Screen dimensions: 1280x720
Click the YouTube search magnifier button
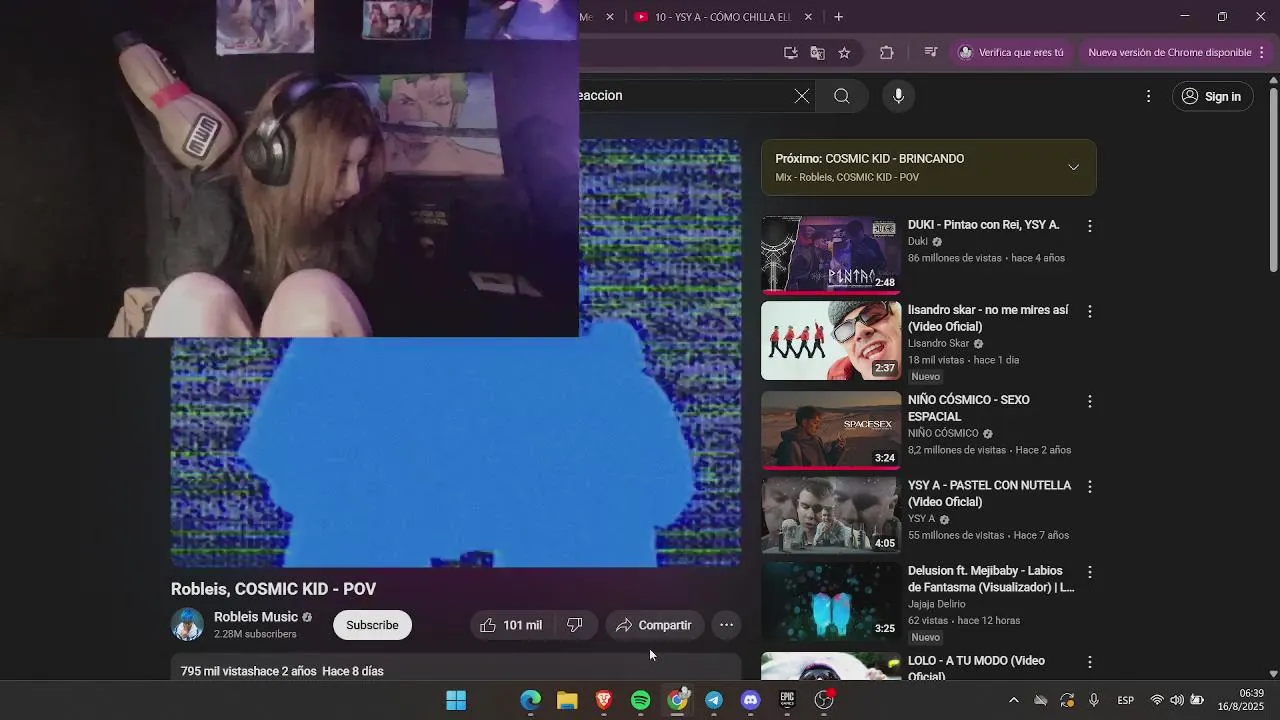pos(842,96)
